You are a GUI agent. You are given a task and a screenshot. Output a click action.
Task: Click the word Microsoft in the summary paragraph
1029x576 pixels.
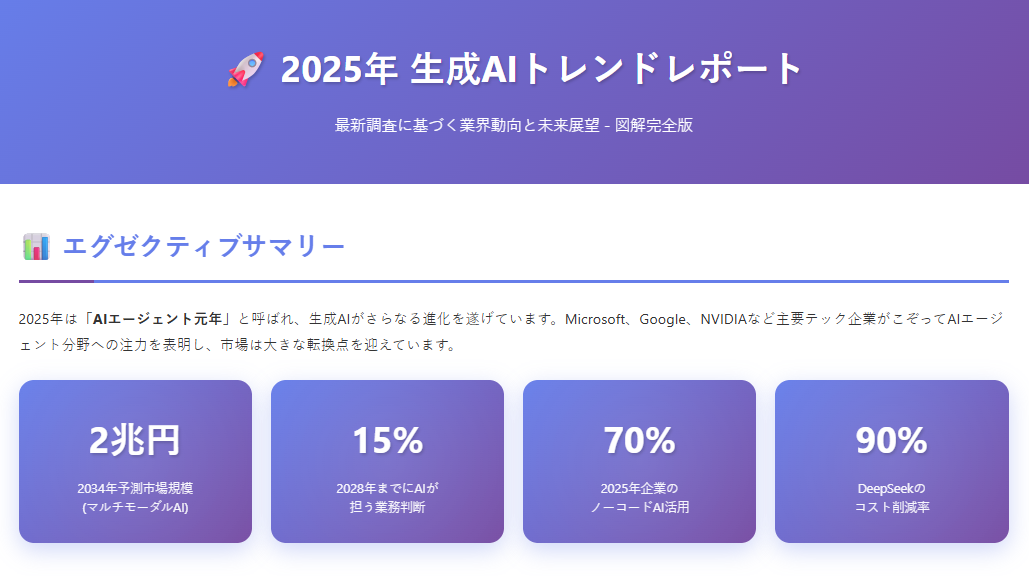coord(595,319)
